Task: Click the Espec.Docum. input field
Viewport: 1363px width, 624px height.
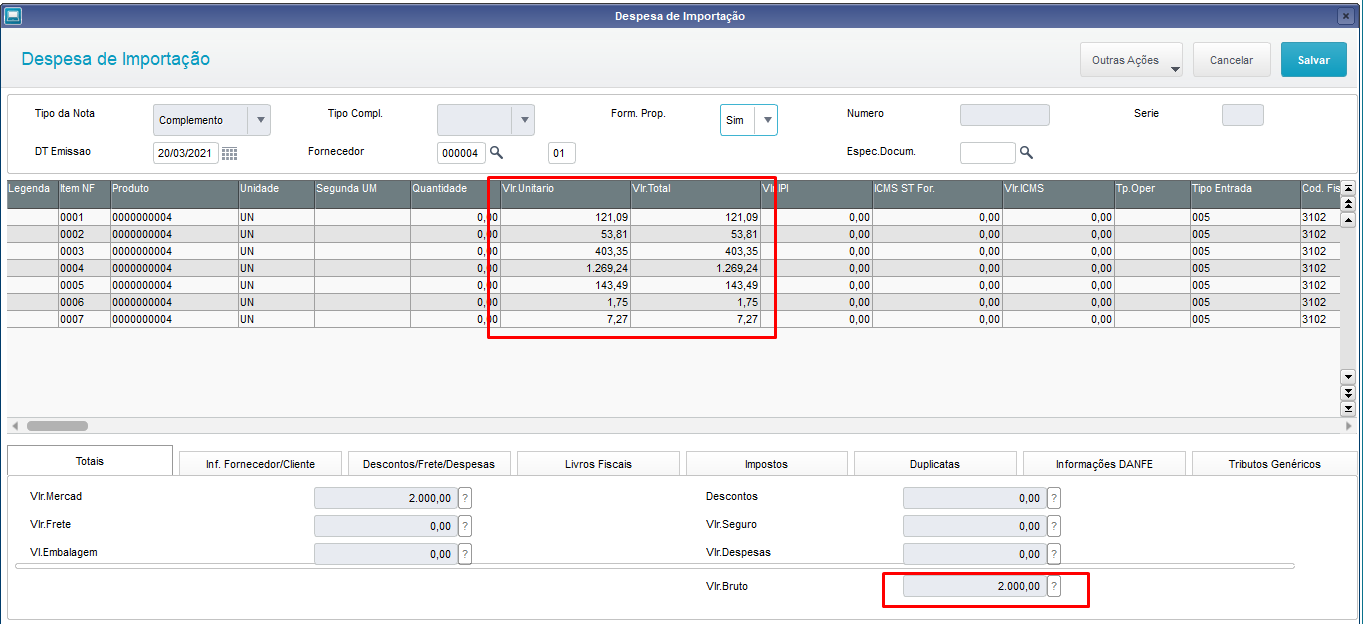Action: click(988, 153)
